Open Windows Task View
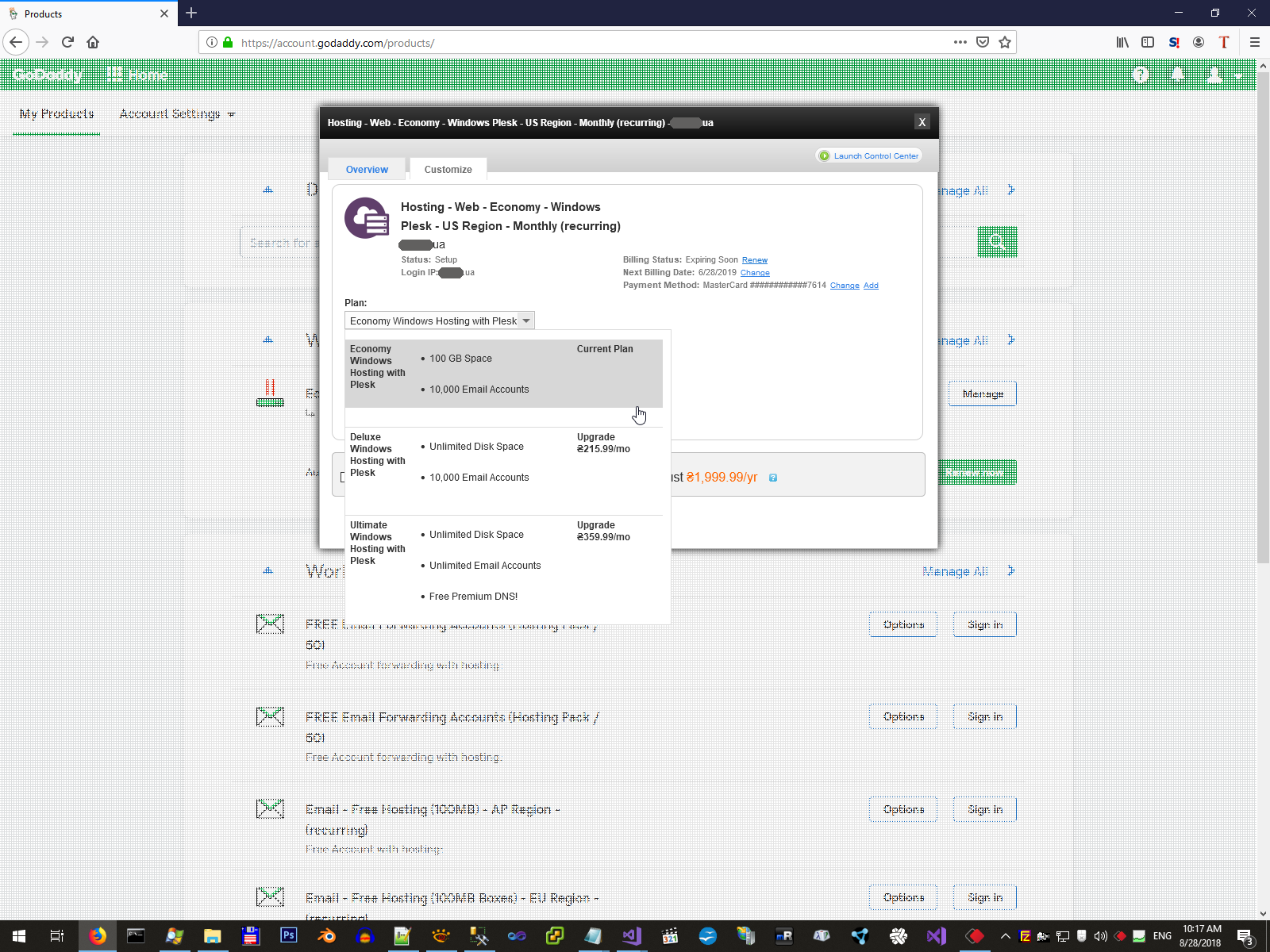Image resolution: width=1270 pixels, height=952 pixels. pyautogui.click(x=57, y=936)
